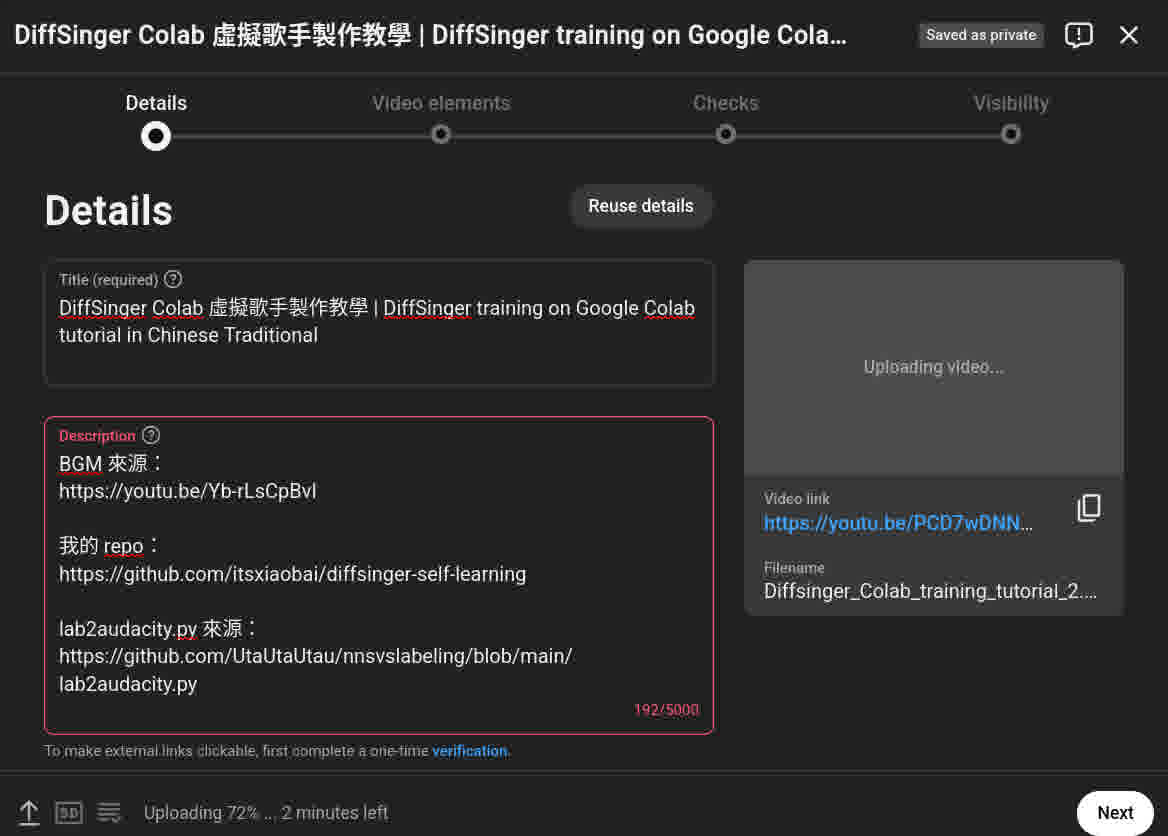
Task: Click the Reuse details button
Action: pos(641,206)
